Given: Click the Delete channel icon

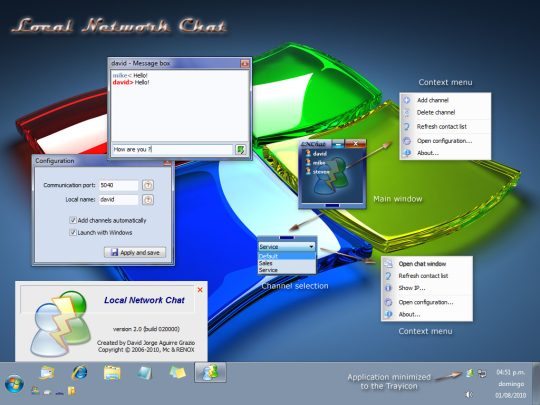Looking at the screenshot, I should tap(407, 112).
